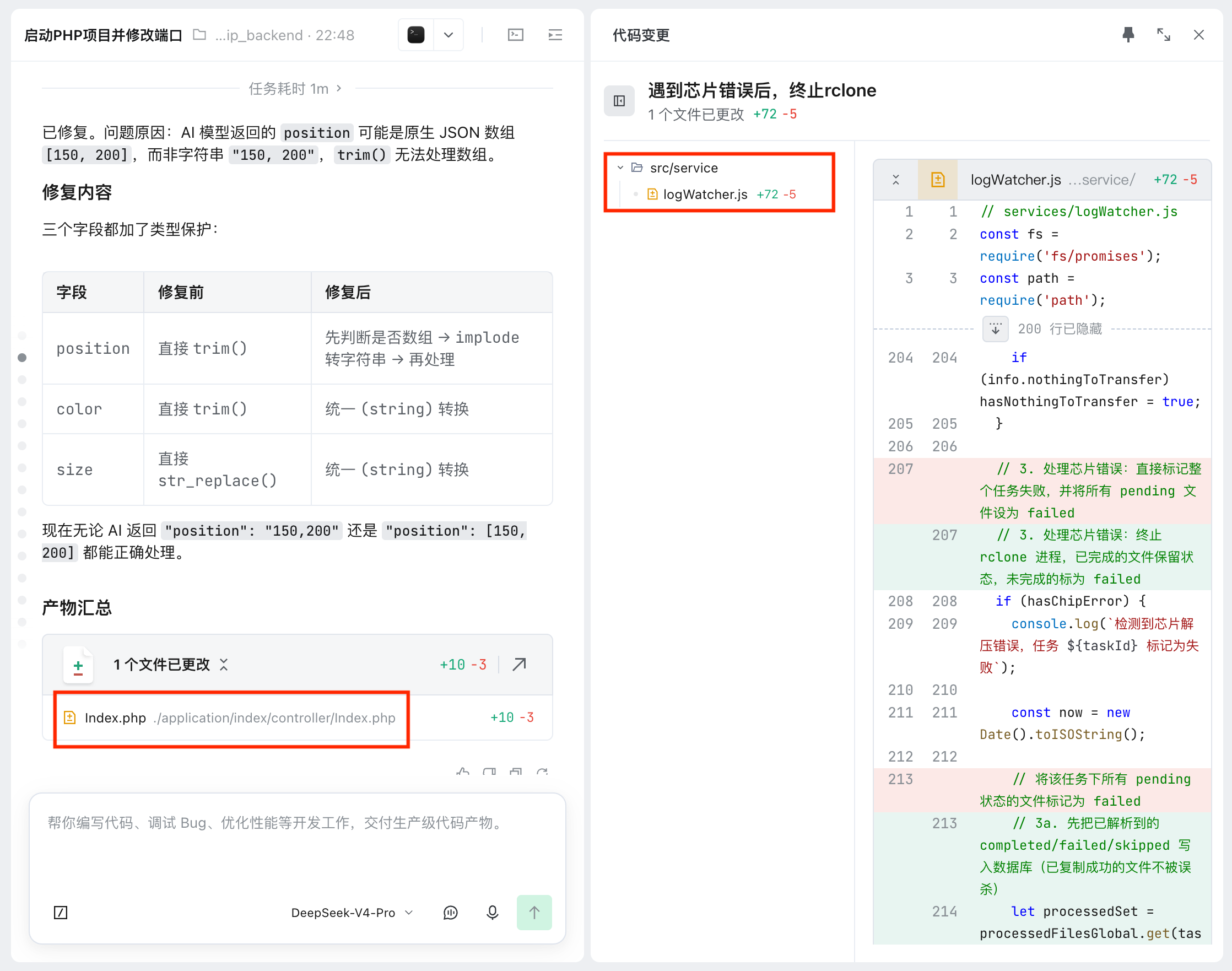The width and height of the screenshot is (1232, 971).
Task: Collapse the logWatcher.js diff with its chevron
Action: coord(895,180)
